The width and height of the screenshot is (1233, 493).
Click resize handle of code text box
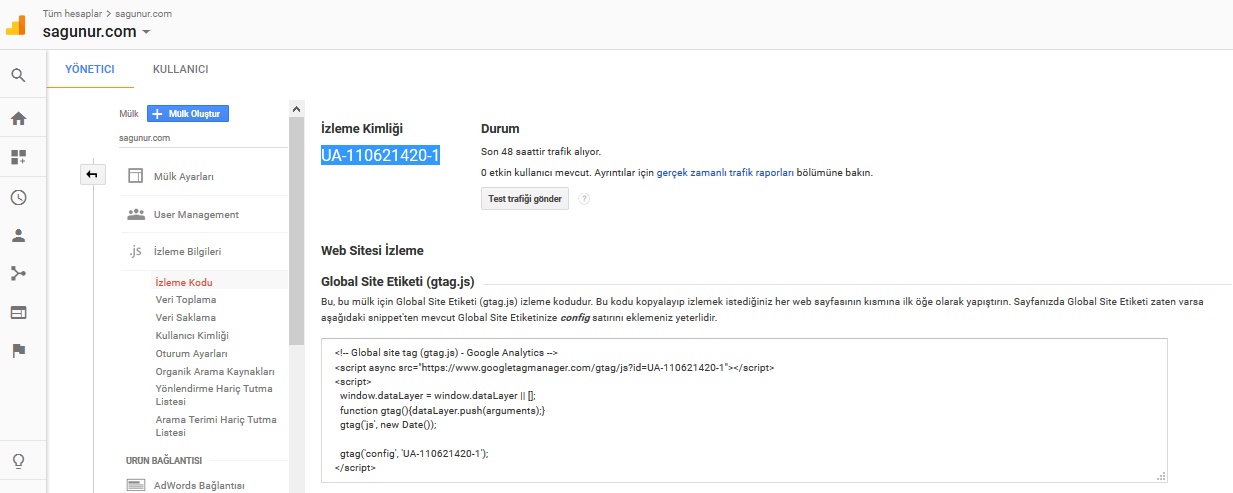[1162, 477]
